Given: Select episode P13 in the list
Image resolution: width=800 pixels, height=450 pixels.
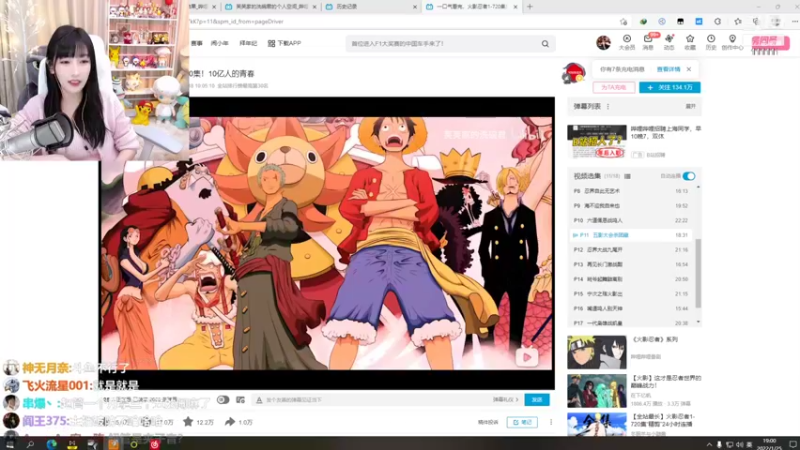Looking at the screenshot, I should click(x=631, y=264).
